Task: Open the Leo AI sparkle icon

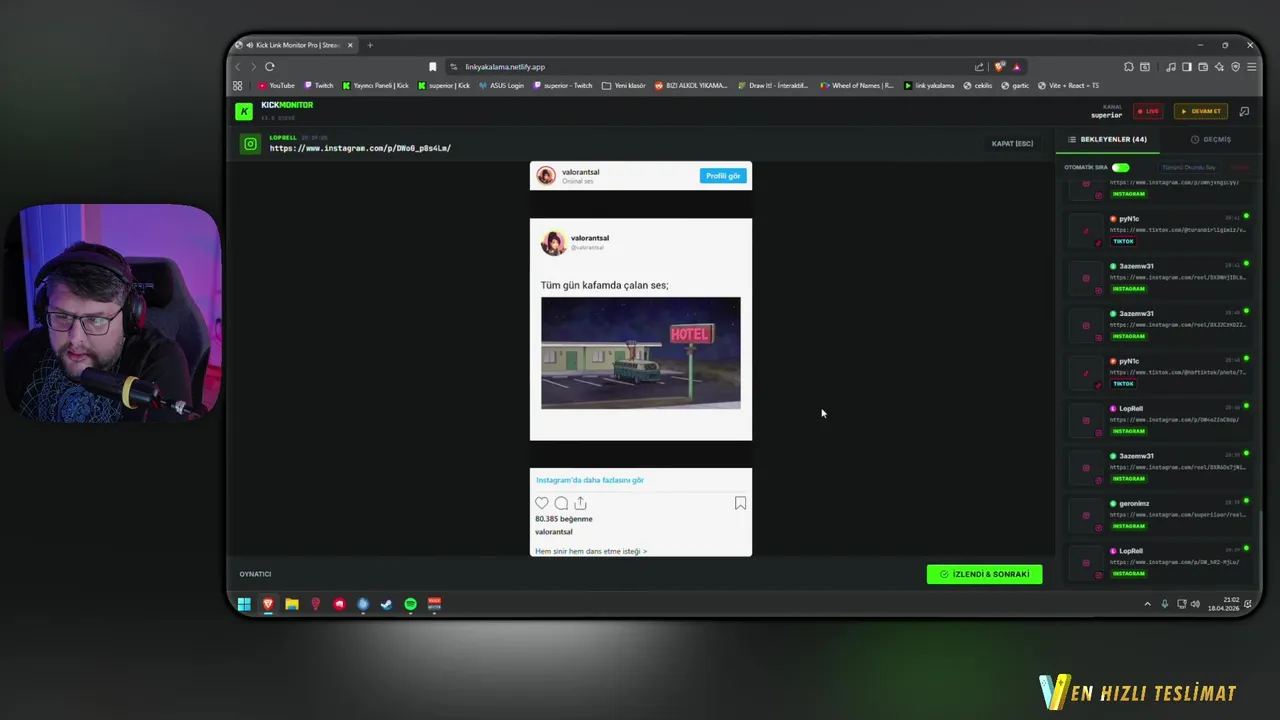Action: coord(1220,67)
